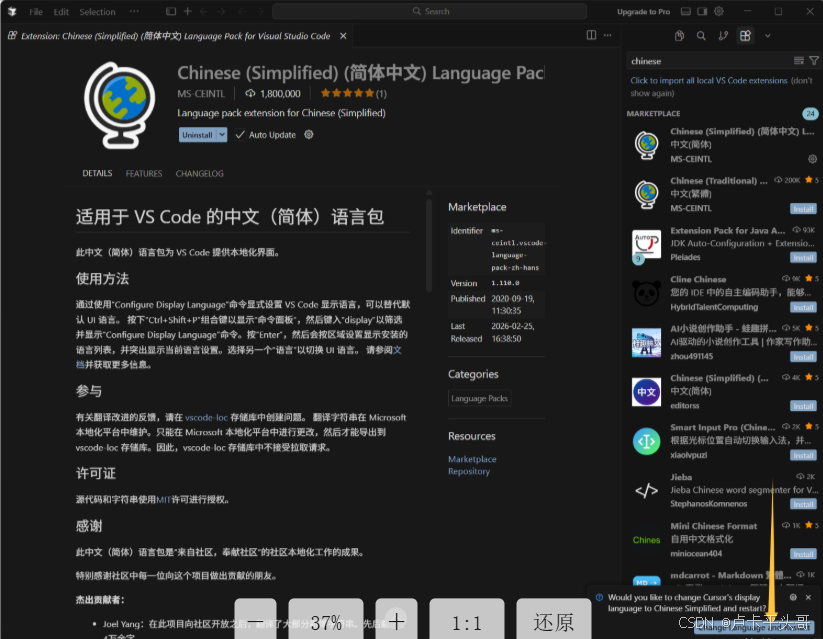Focus the extensions search field with chinese
Image resolution: width=823 pixels, height=639 pixels.
tap(710, 61)
